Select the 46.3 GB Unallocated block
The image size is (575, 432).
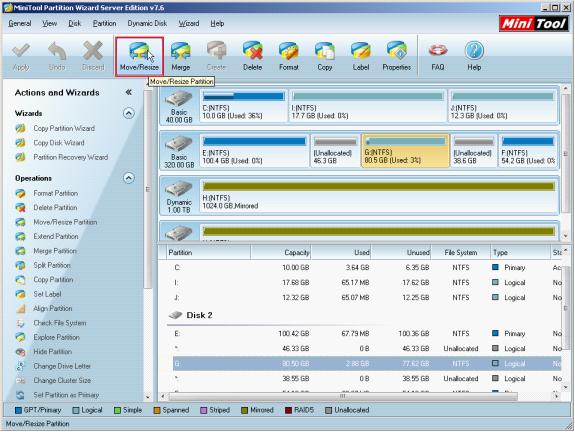click(335, 151)
